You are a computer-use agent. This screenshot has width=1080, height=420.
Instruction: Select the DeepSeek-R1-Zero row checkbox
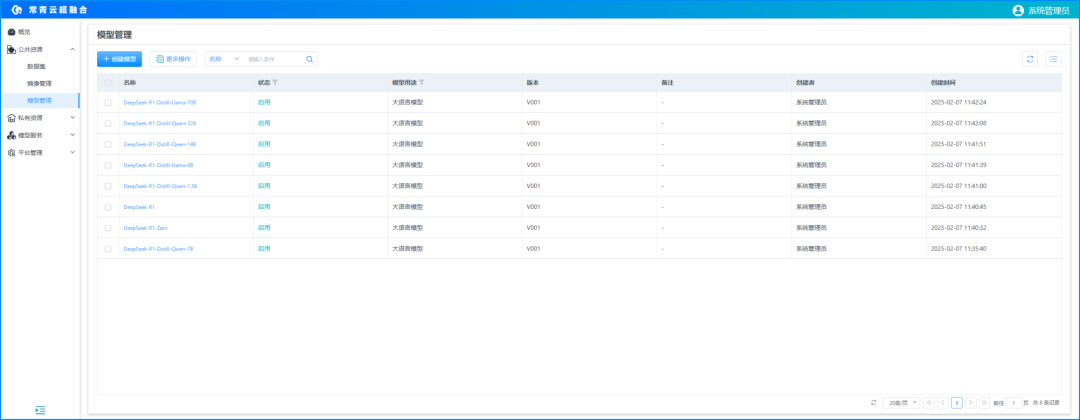pyautogui.click(x=108, y=228)
